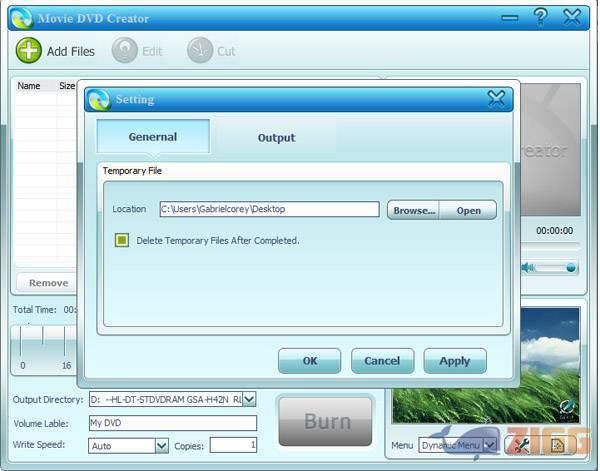Click the Cancel button in Setting dialog

382,360
